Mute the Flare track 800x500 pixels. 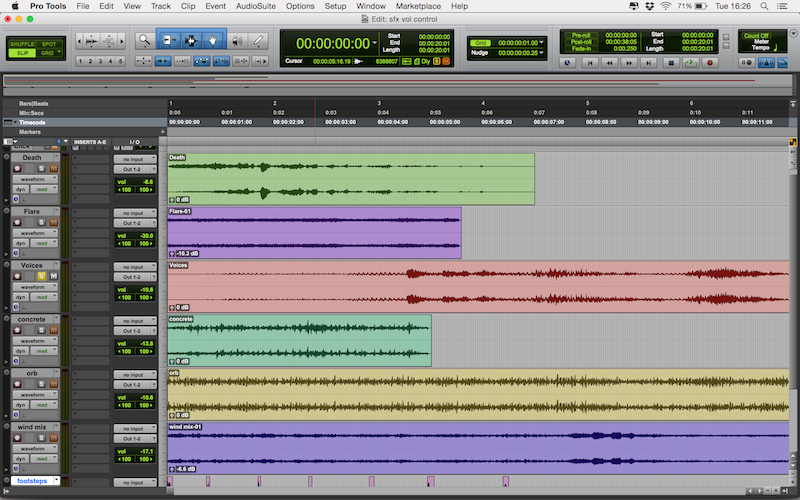[x=53, y=222]
